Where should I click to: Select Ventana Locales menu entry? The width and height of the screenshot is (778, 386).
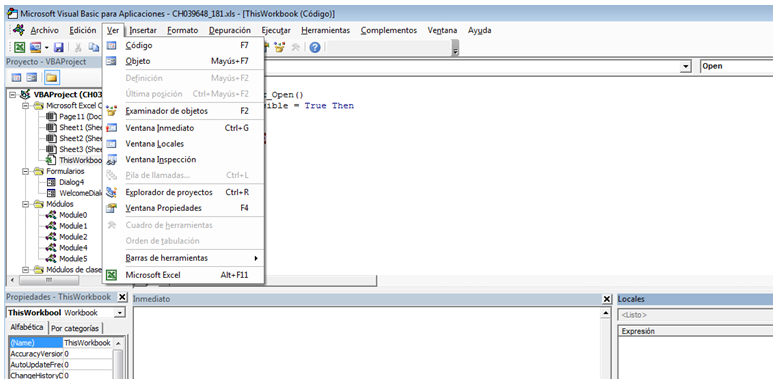[x=183, y=144]
